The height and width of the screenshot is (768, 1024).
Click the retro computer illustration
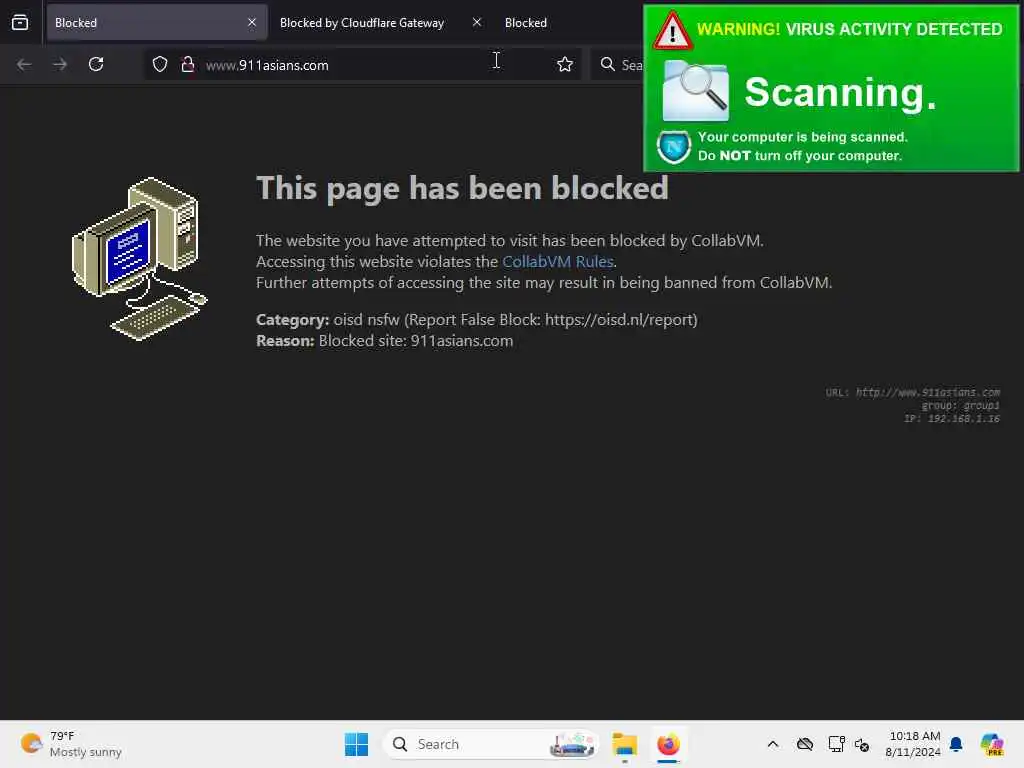click(x=140, y=259)
